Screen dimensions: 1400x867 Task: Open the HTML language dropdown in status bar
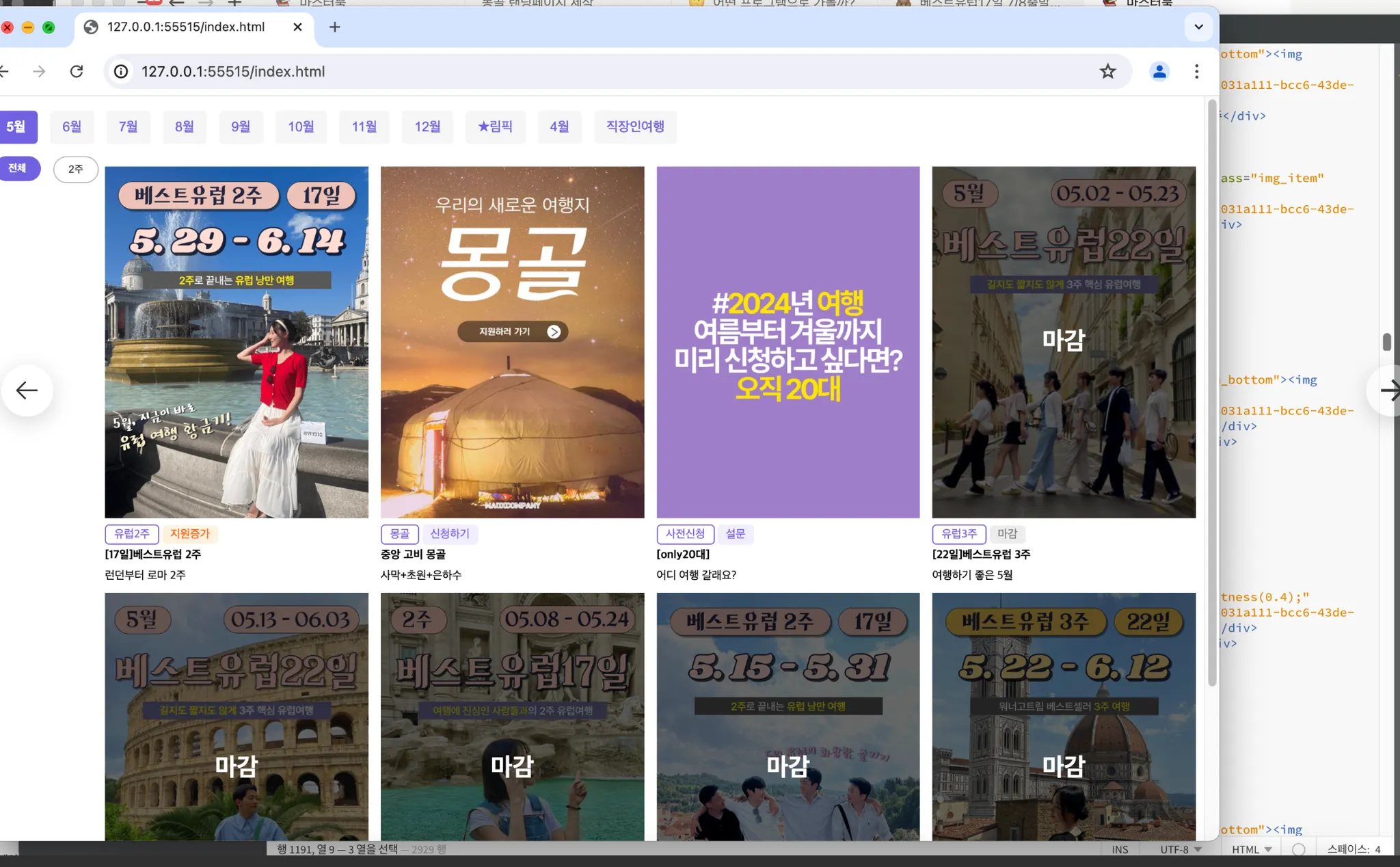[1252, 849]
